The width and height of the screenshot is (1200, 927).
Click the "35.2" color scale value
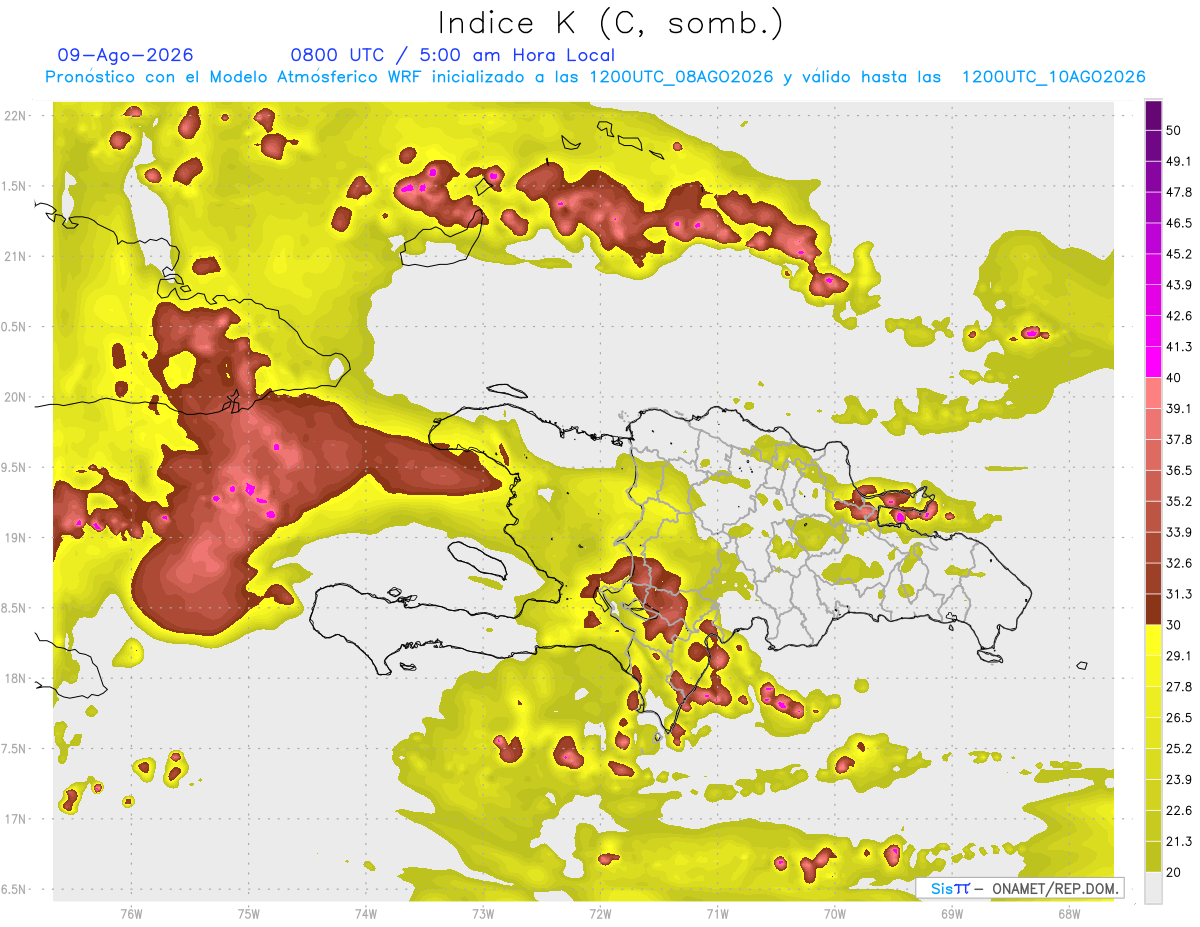click(1178, 501)
